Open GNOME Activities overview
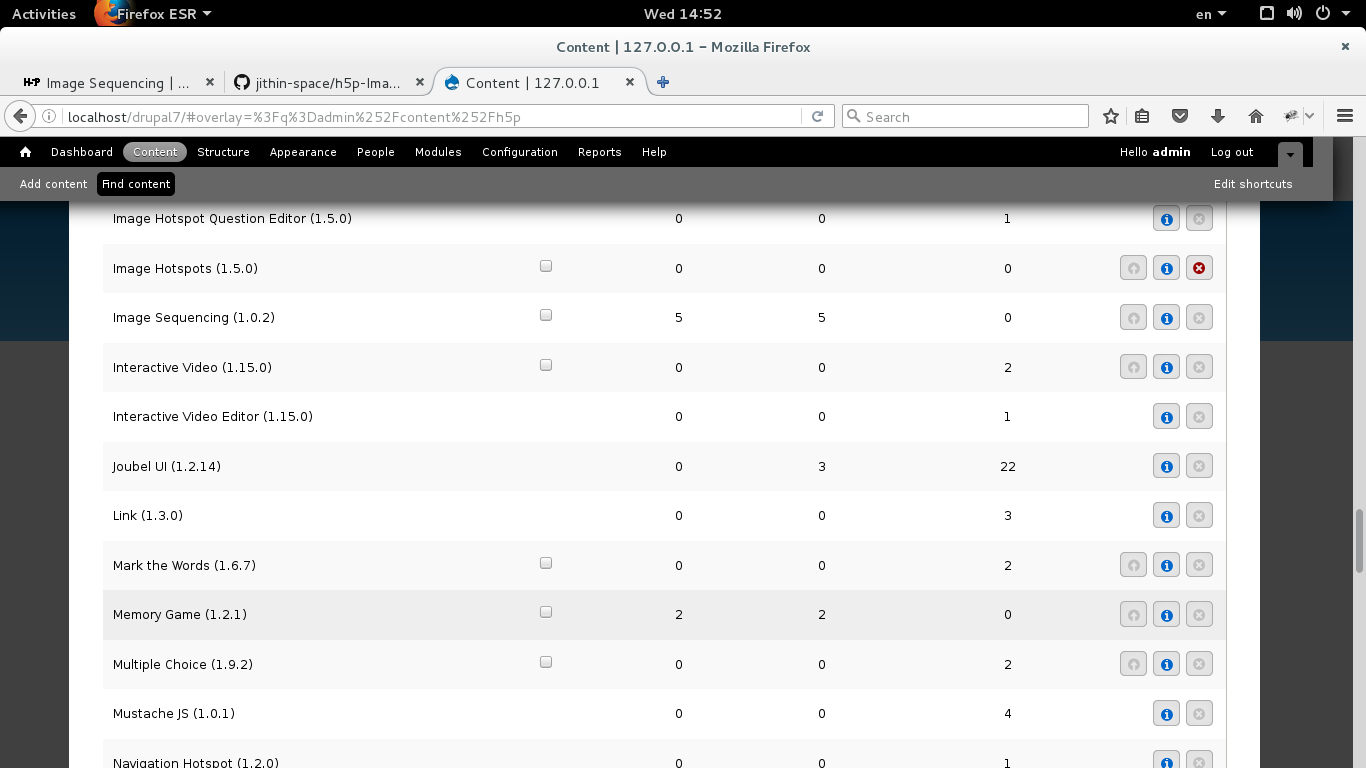This screenshot has width=1366, height=768. (44, 14)
